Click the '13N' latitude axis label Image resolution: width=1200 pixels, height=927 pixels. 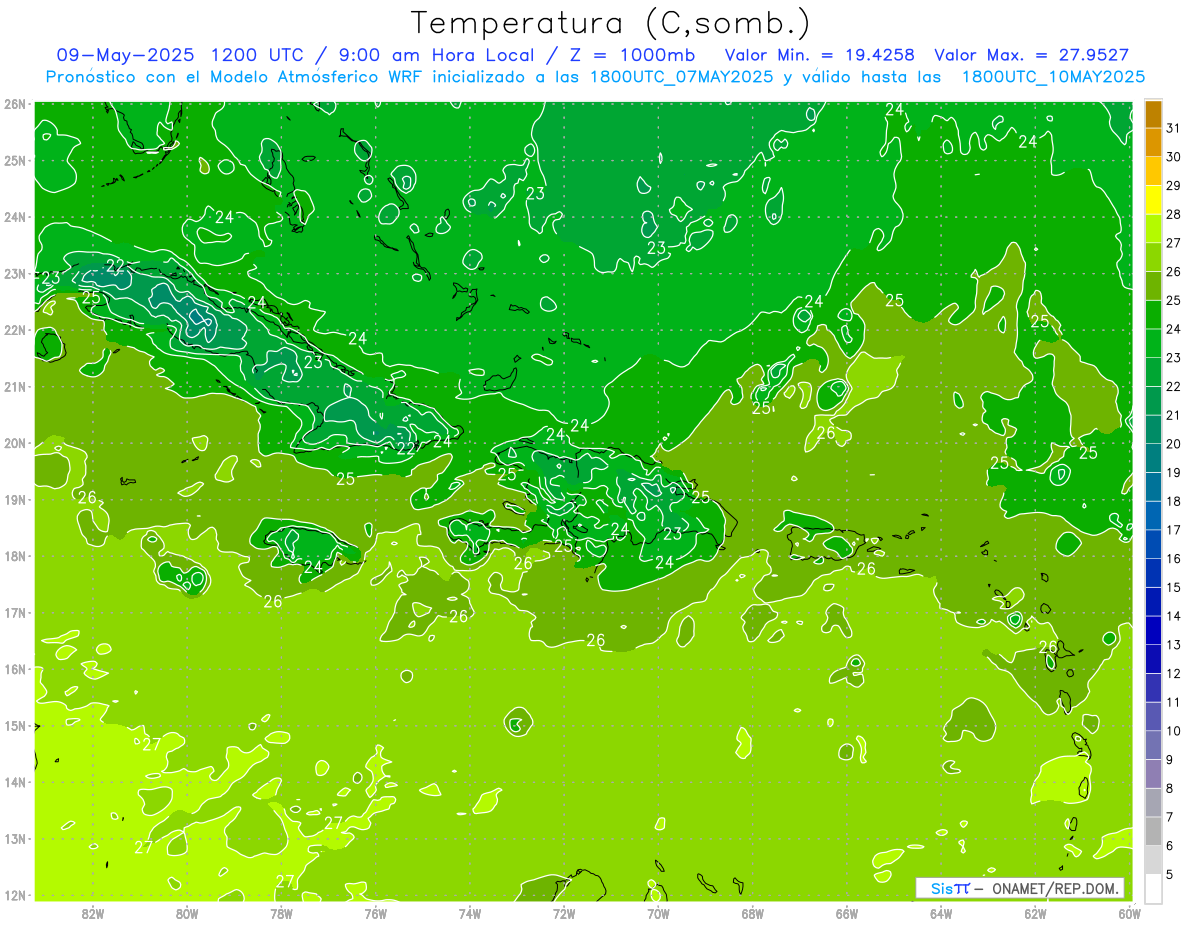[x=14, y=838]
